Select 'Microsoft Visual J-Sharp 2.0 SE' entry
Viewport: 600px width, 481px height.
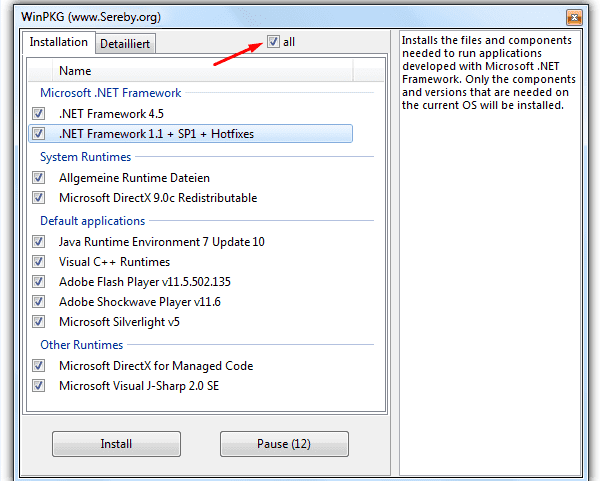coord(139,385)
